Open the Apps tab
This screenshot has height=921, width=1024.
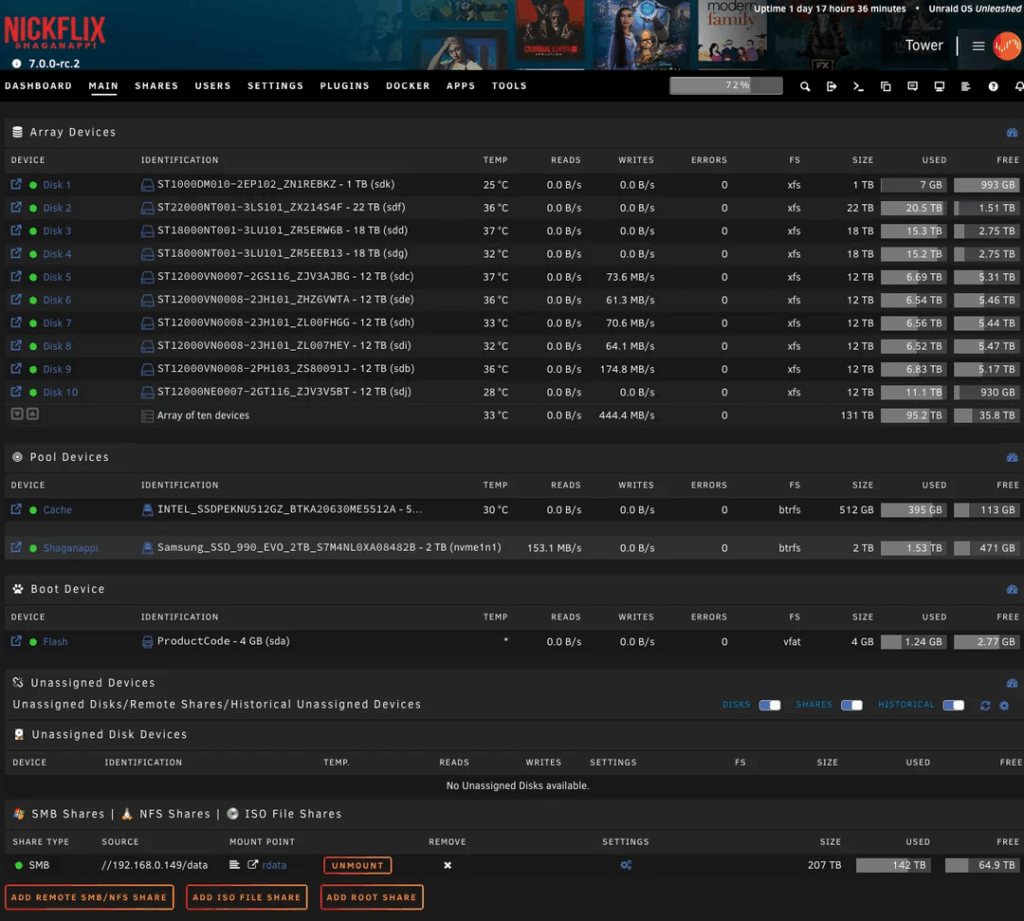460,86
